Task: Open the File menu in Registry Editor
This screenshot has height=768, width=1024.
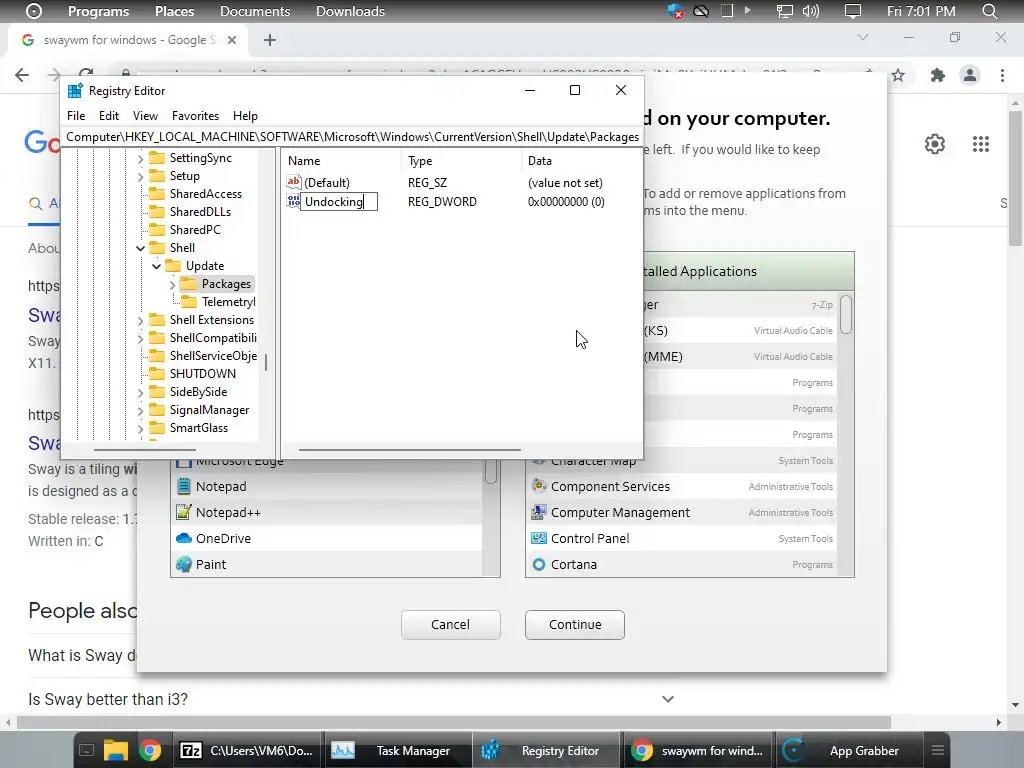Action: [x=76, y=116]
